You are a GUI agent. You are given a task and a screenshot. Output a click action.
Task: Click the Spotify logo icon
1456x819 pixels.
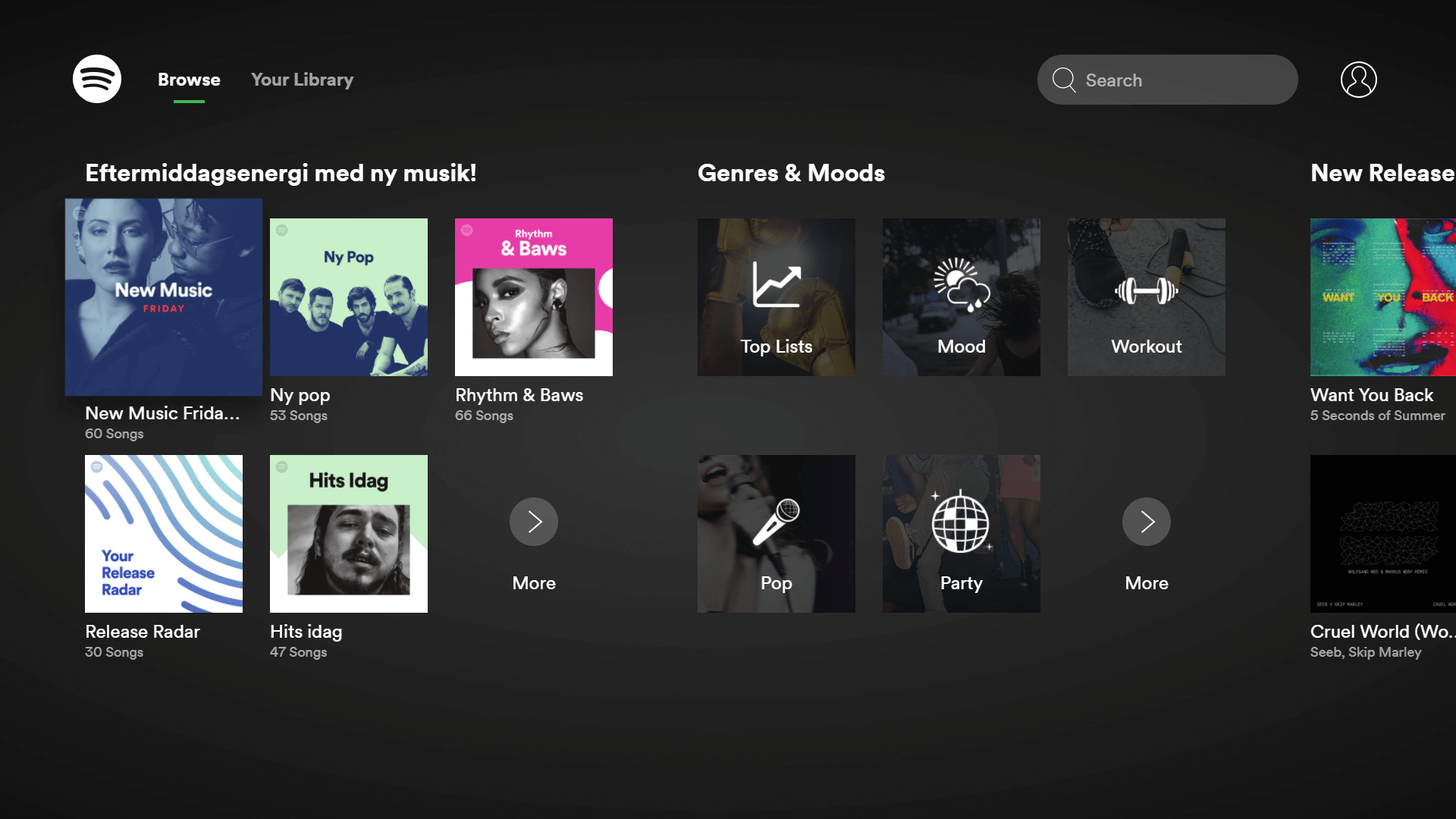pyautogui.click(x=97, y=79)
